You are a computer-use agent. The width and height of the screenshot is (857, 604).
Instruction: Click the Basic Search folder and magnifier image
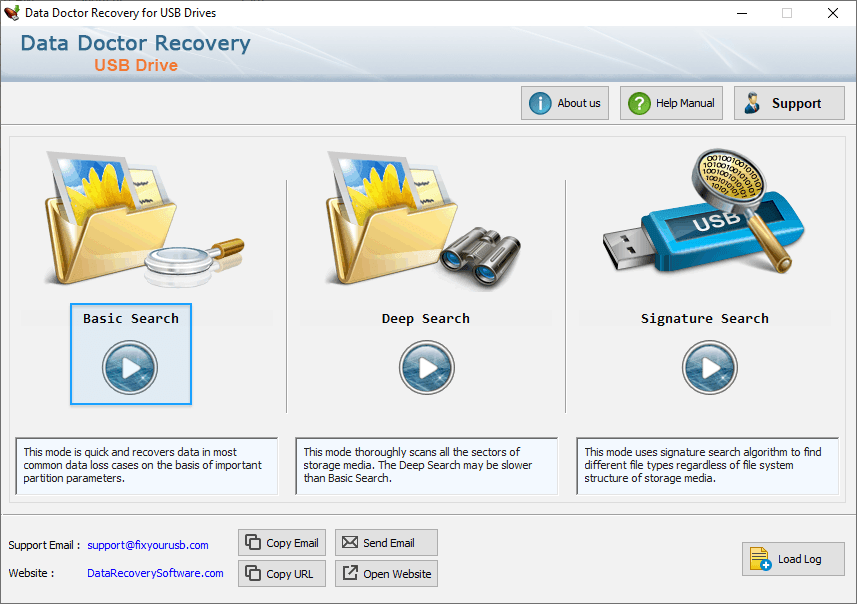click(144, 219)
